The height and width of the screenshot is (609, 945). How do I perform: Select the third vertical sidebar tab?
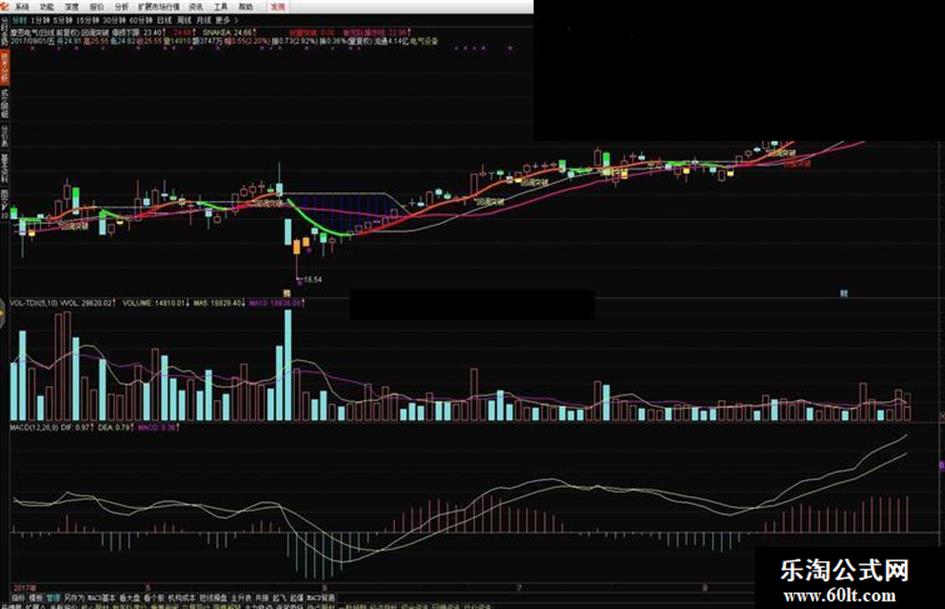(4, 136)
